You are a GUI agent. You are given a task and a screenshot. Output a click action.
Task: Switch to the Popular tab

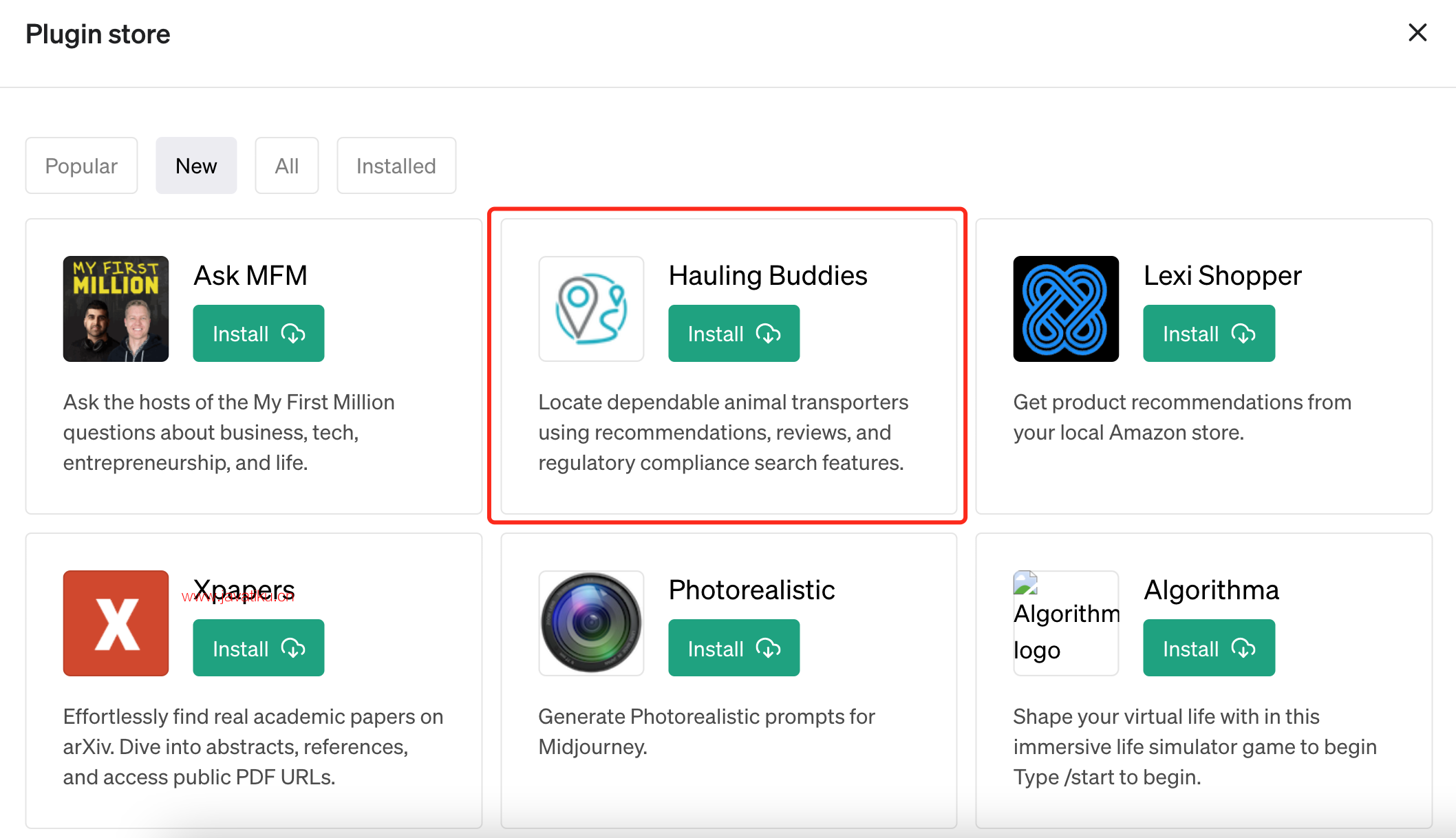tap(81, 166)
